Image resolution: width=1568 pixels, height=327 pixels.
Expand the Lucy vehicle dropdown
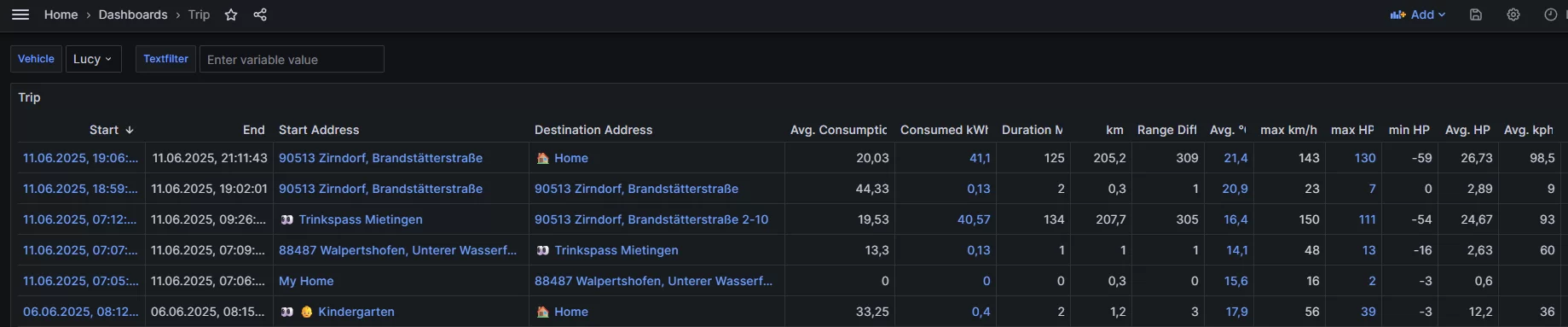(93, 59)
